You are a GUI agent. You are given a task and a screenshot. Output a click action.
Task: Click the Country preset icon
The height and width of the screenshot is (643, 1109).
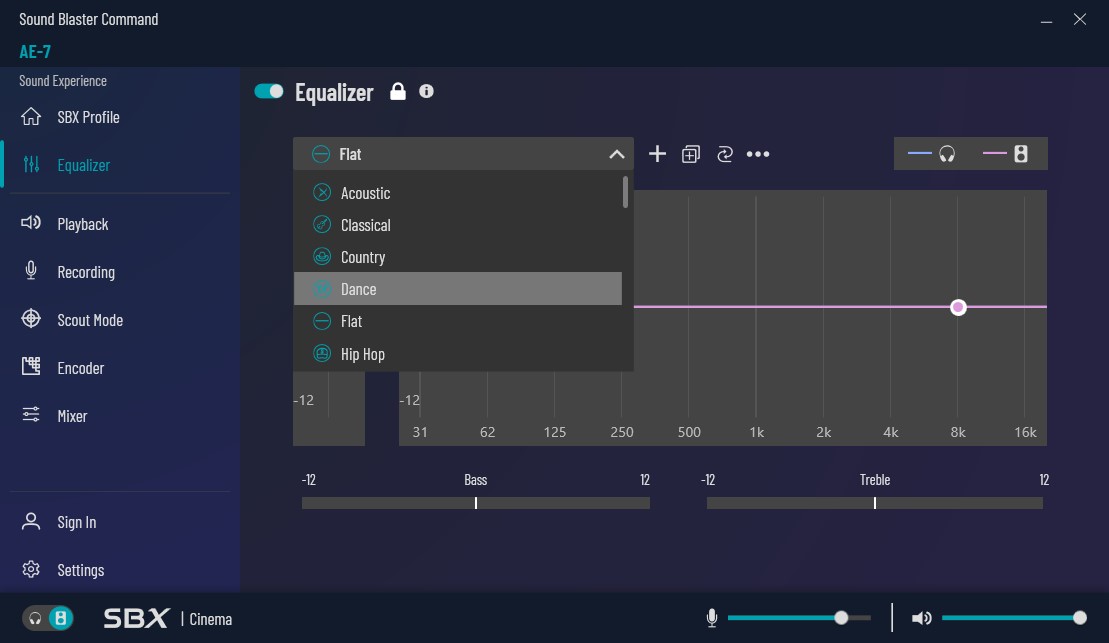pyautogui.click(x=322, y=257)
